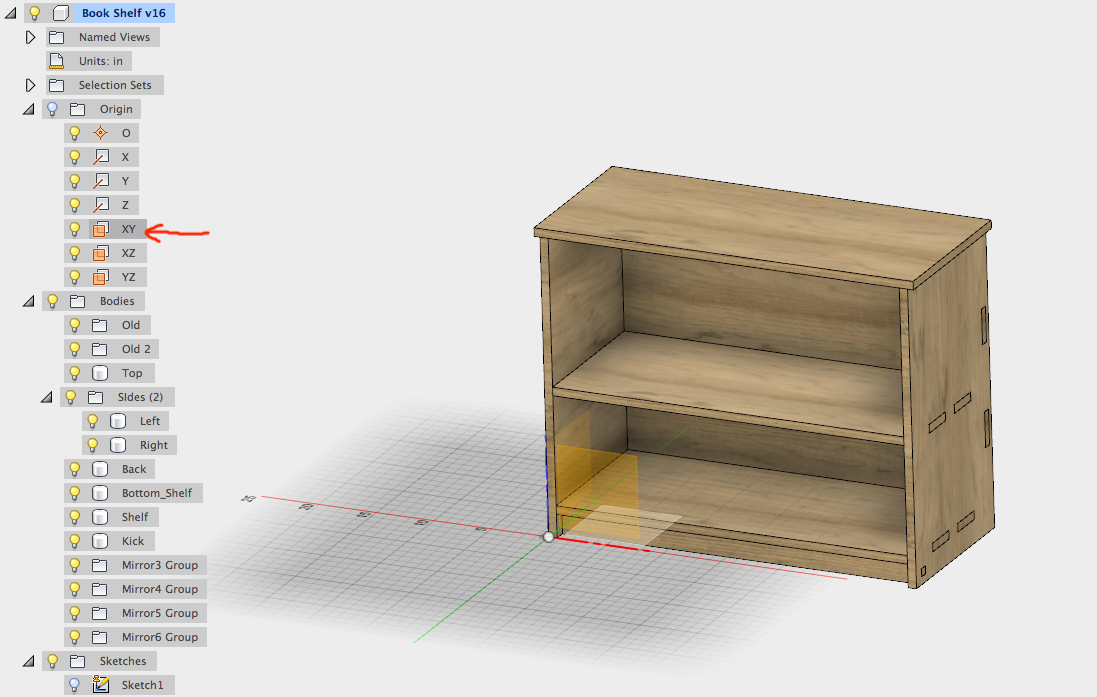The image size is (1097, 697).
Task: Expand the Named Views folder
Action: click(x=29, y=36)
